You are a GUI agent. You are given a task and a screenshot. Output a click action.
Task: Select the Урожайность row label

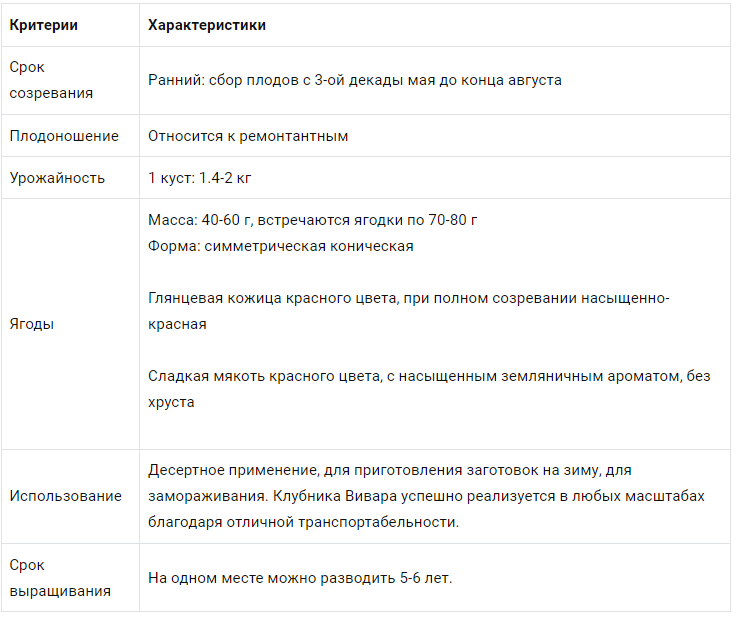(x=57, y=178)
